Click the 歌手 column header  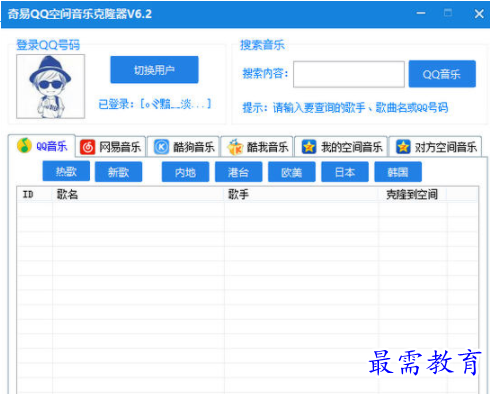302,194
